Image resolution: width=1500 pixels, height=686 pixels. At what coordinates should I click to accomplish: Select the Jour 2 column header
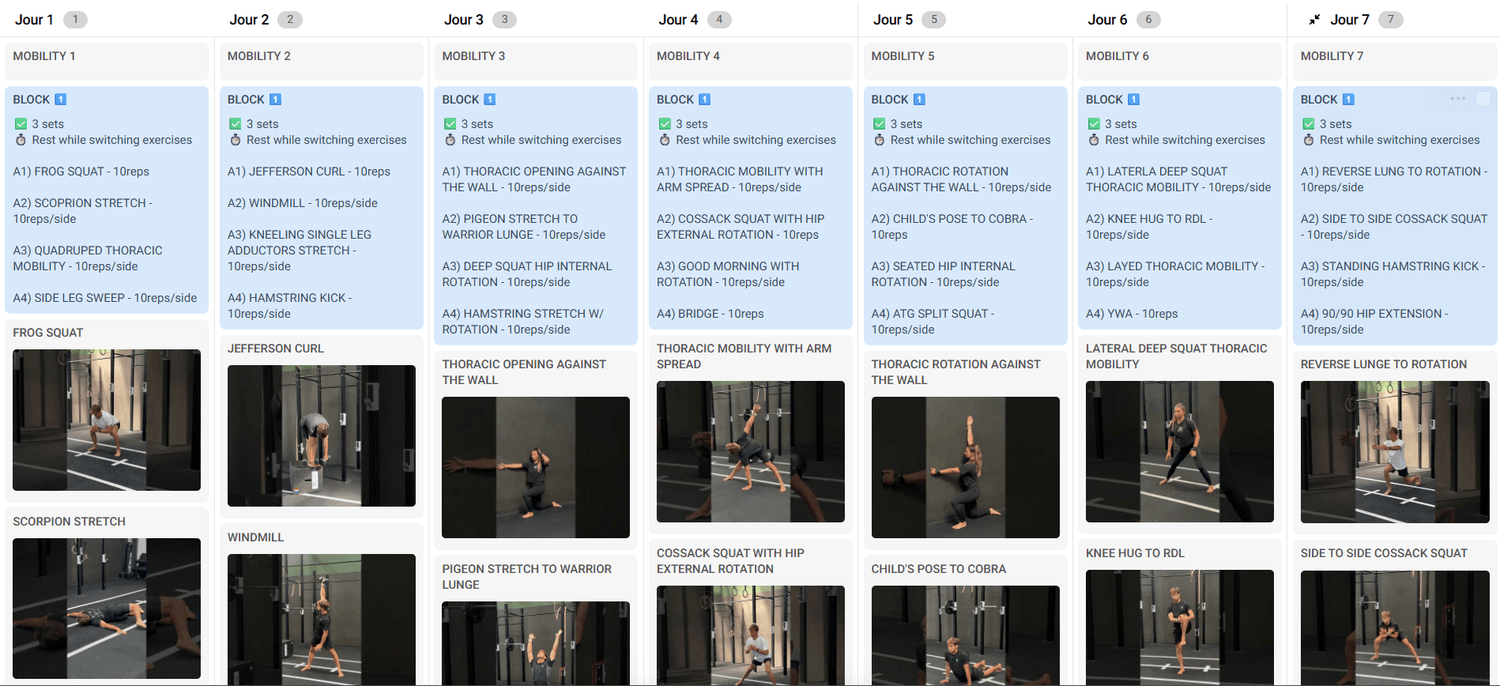pyautogui.click(x=249, y=20)
